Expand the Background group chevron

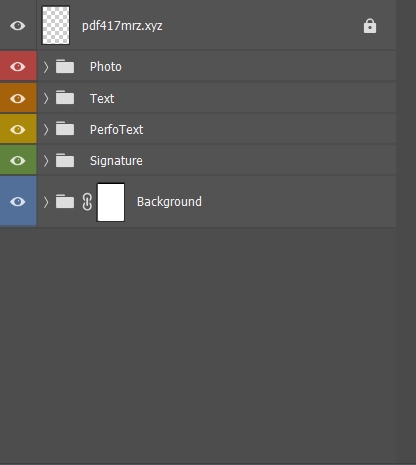point(46,202)
